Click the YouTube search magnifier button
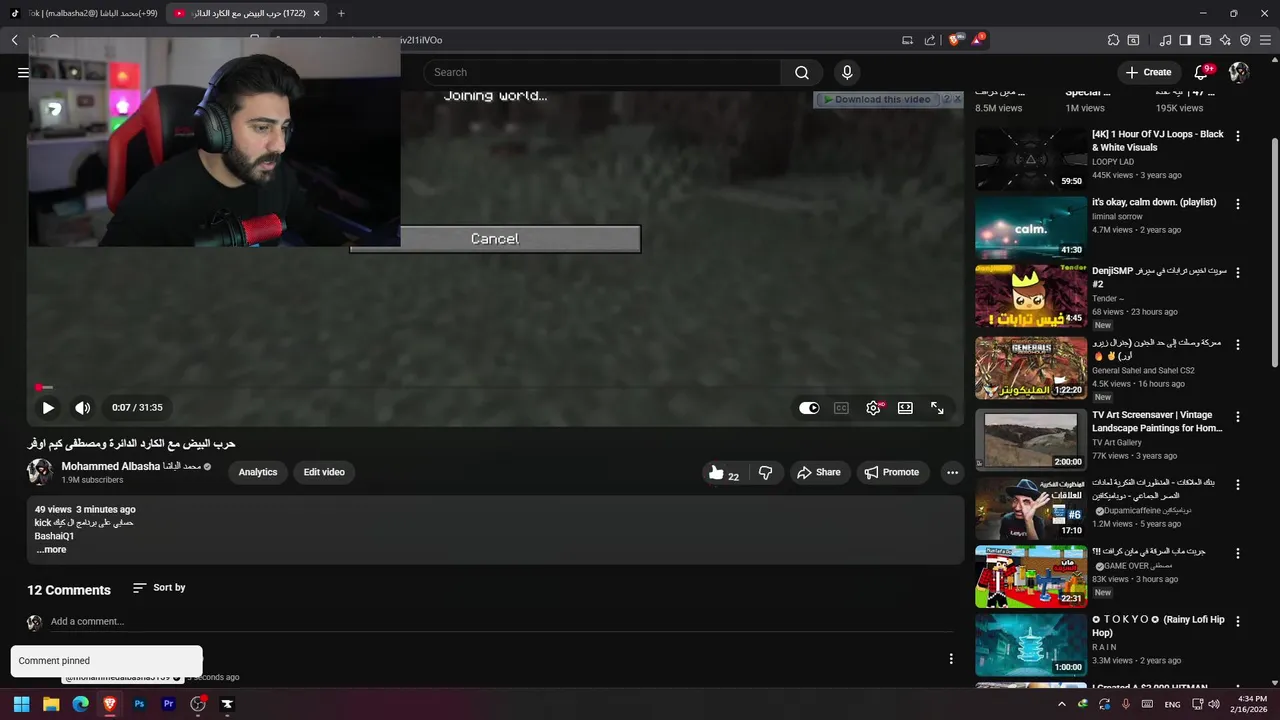1280x720 pixels. coord(802,72)
